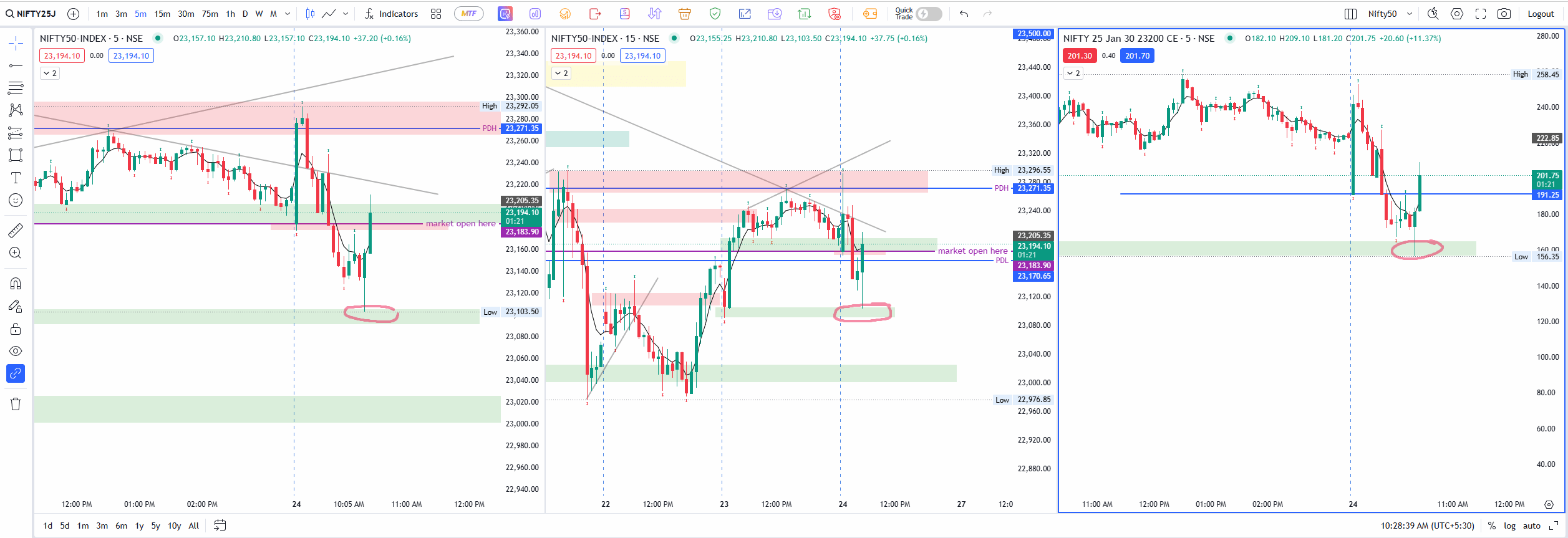Open the purple chart widget icon
The height and width of the screenshot is (538, 1568).
pyautogui.click(x=505, y=14)
